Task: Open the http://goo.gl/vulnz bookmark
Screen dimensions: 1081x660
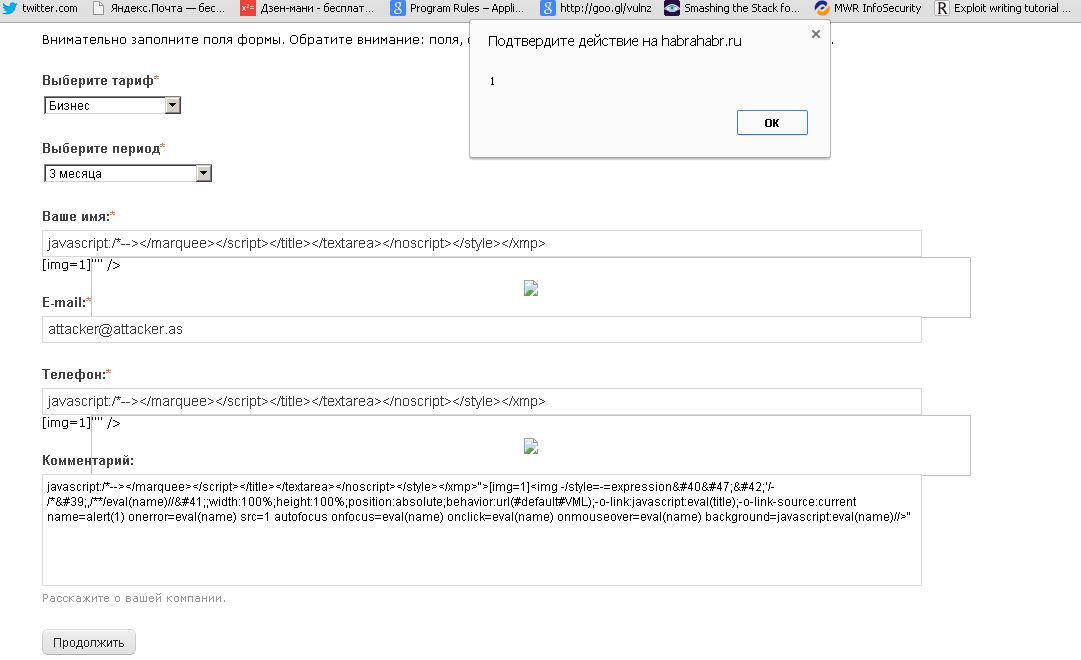Action: pyautogui.click(x=596, y=8)
